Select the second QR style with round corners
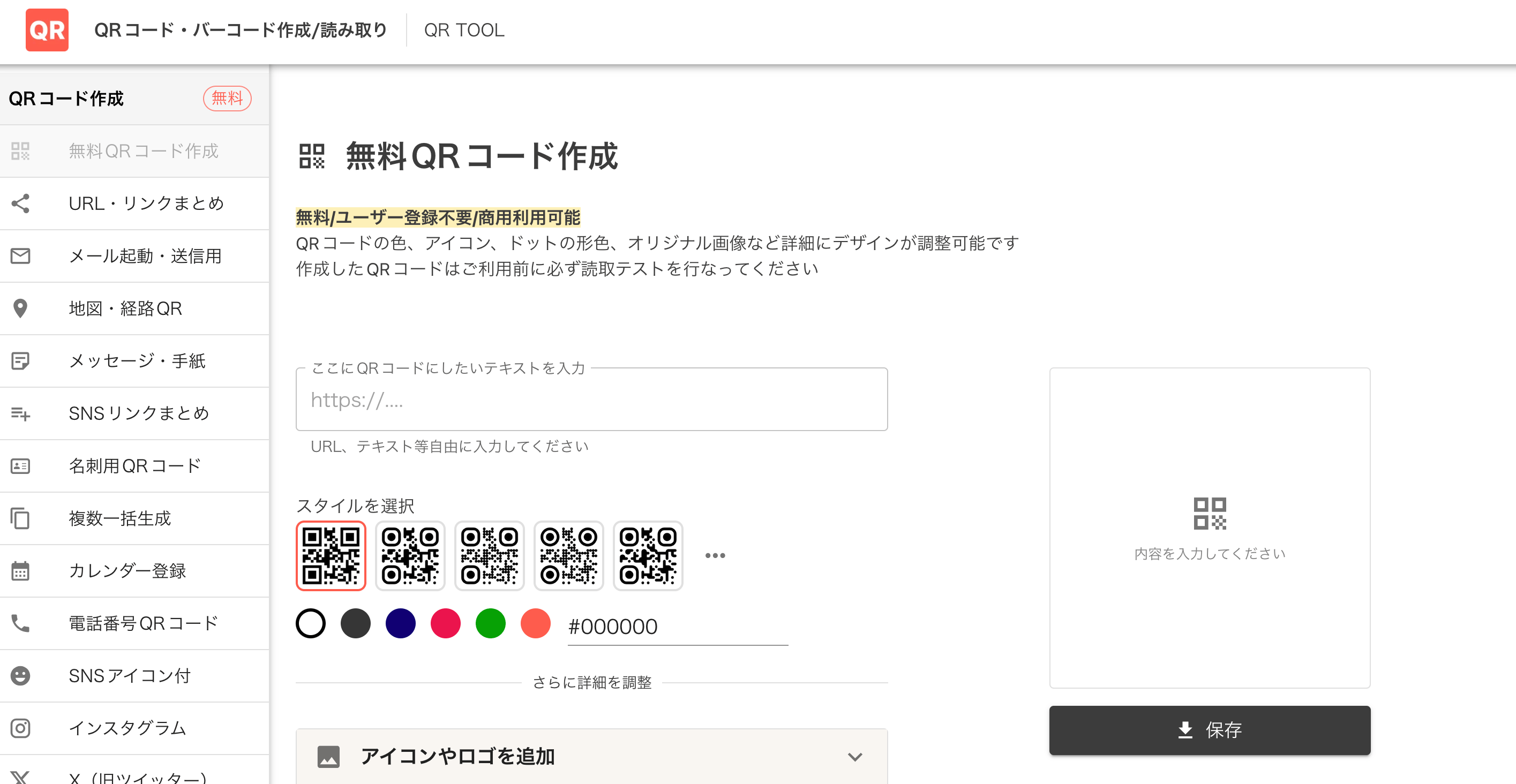Screen dimensions: 1516x784 (410, 555)
